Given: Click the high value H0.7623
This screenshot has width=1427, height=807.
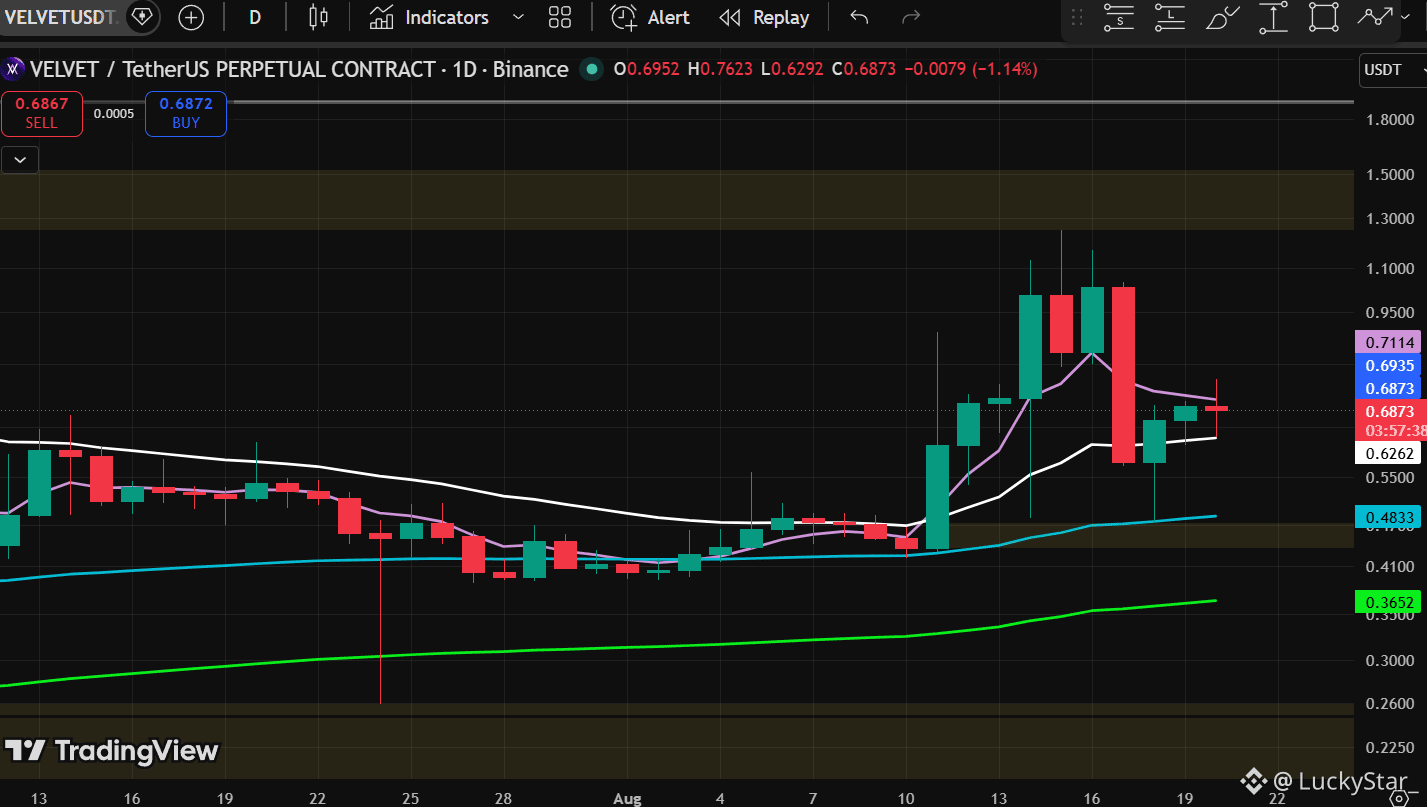Looking at the screenshot, I should coord(722,69).
